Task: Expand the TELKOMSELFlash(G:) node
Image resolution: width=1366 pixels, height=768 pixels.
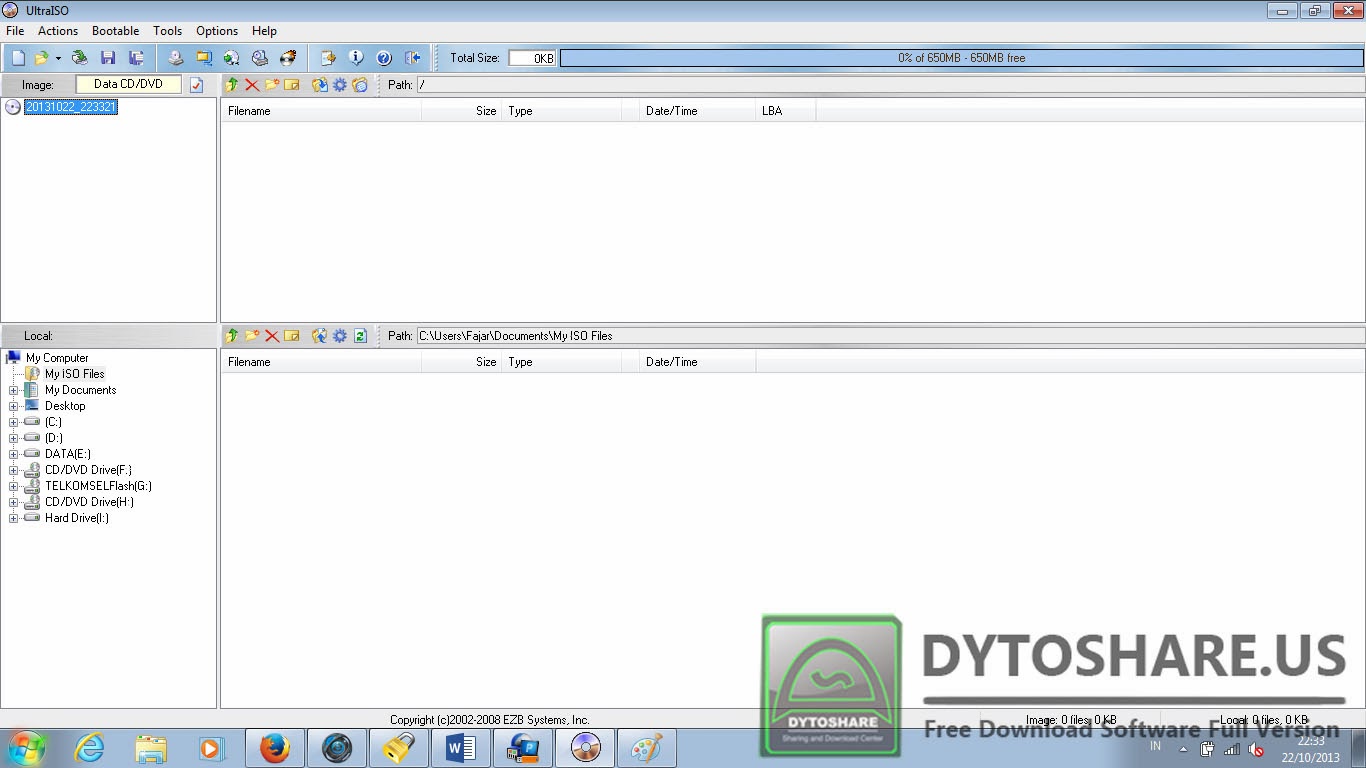Action: click(14, 486)
